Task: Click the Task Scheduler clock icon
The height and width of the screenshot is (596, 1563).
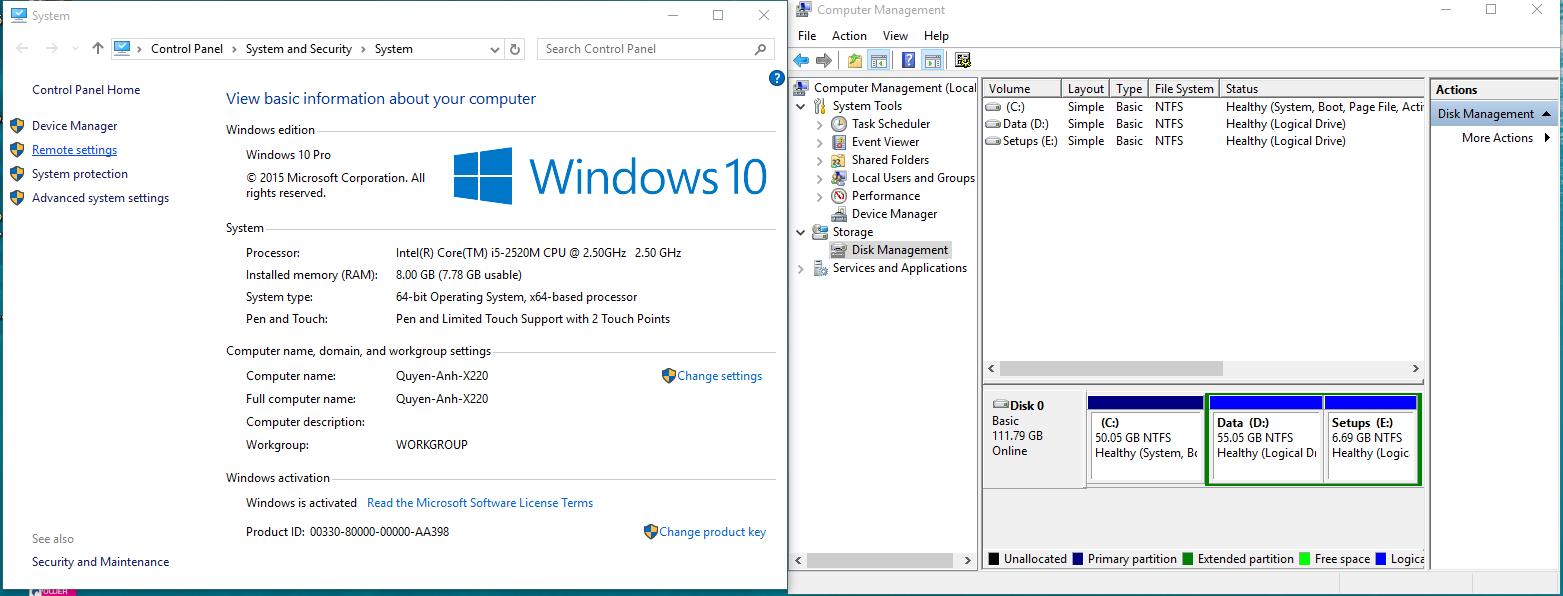Action: [839, 124]
